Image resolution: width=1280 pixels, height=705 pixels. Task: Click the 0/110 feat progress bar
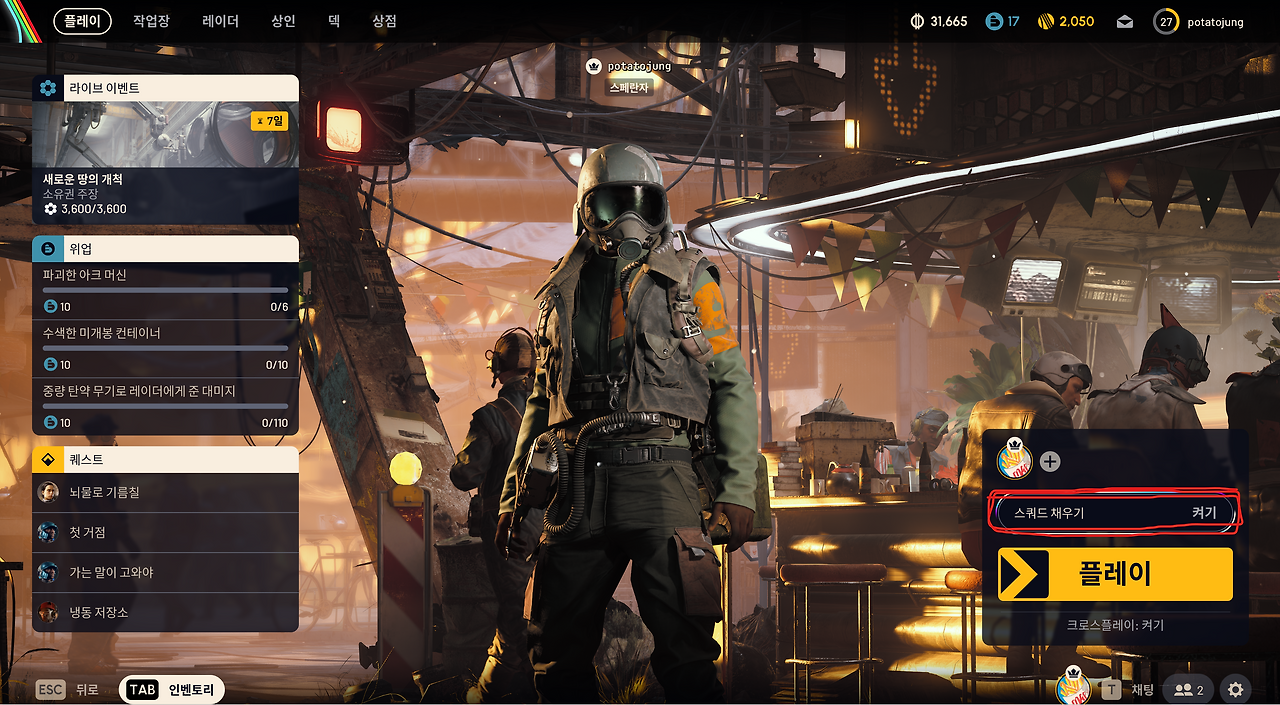pyautogui.click(x=166, y=406)
